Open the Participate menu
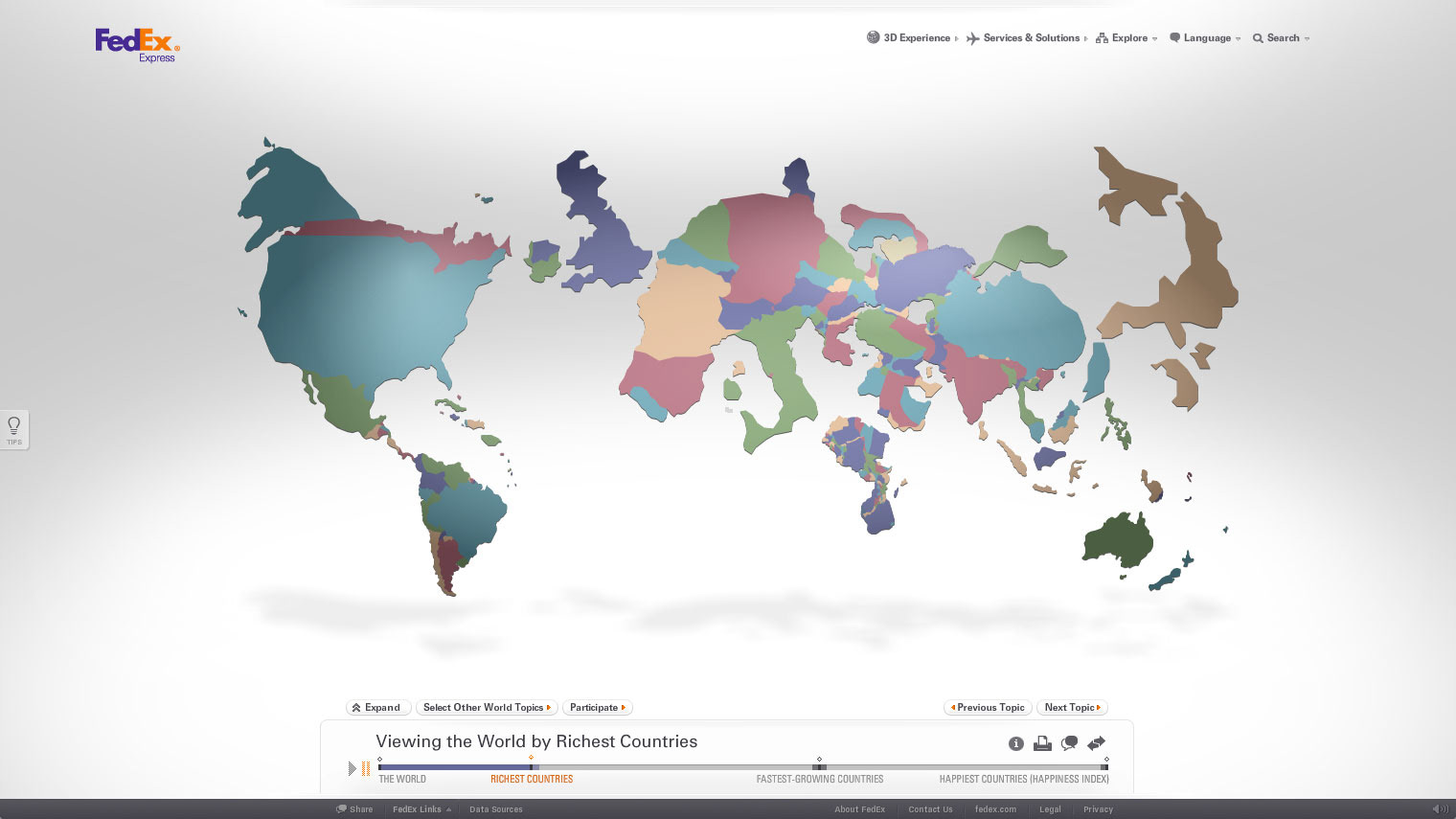This screenshot has width=1456, height=819. [598, 708]
